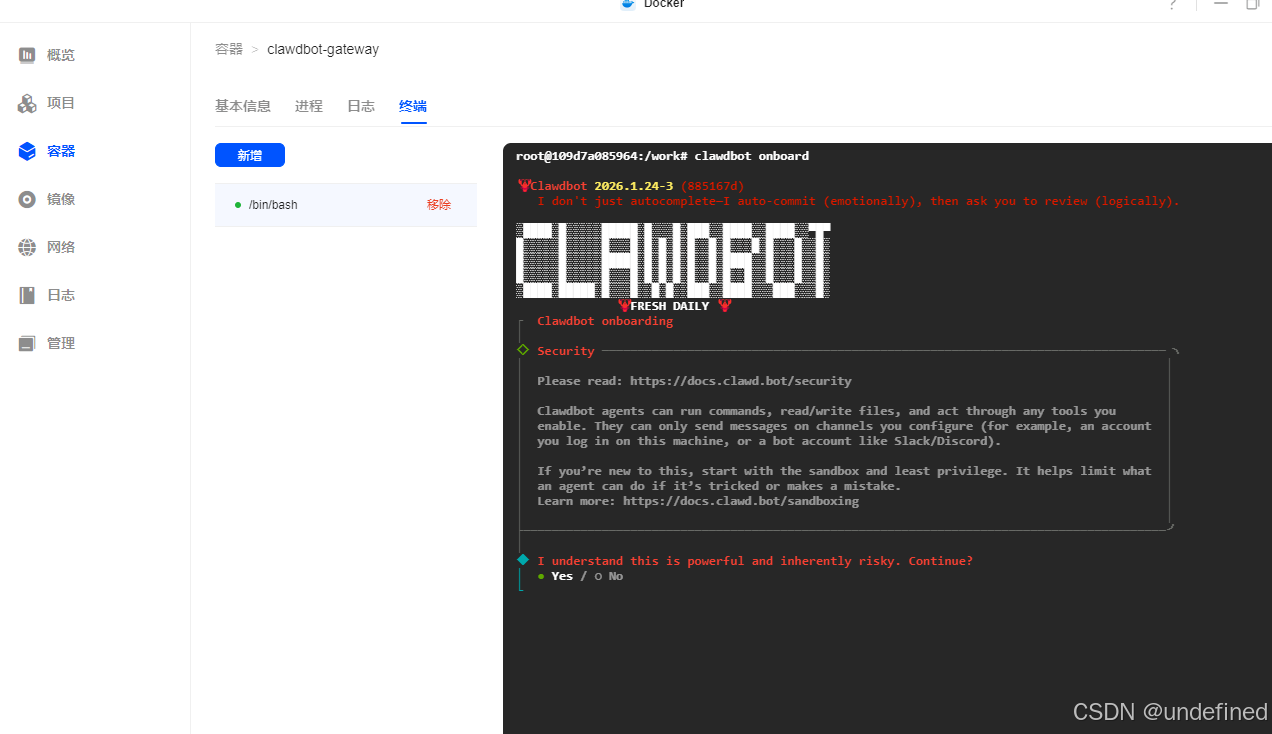Viewport: 1272px width, 734px height.
Task: Click the 网络 sidebar label
Action: 61,247
